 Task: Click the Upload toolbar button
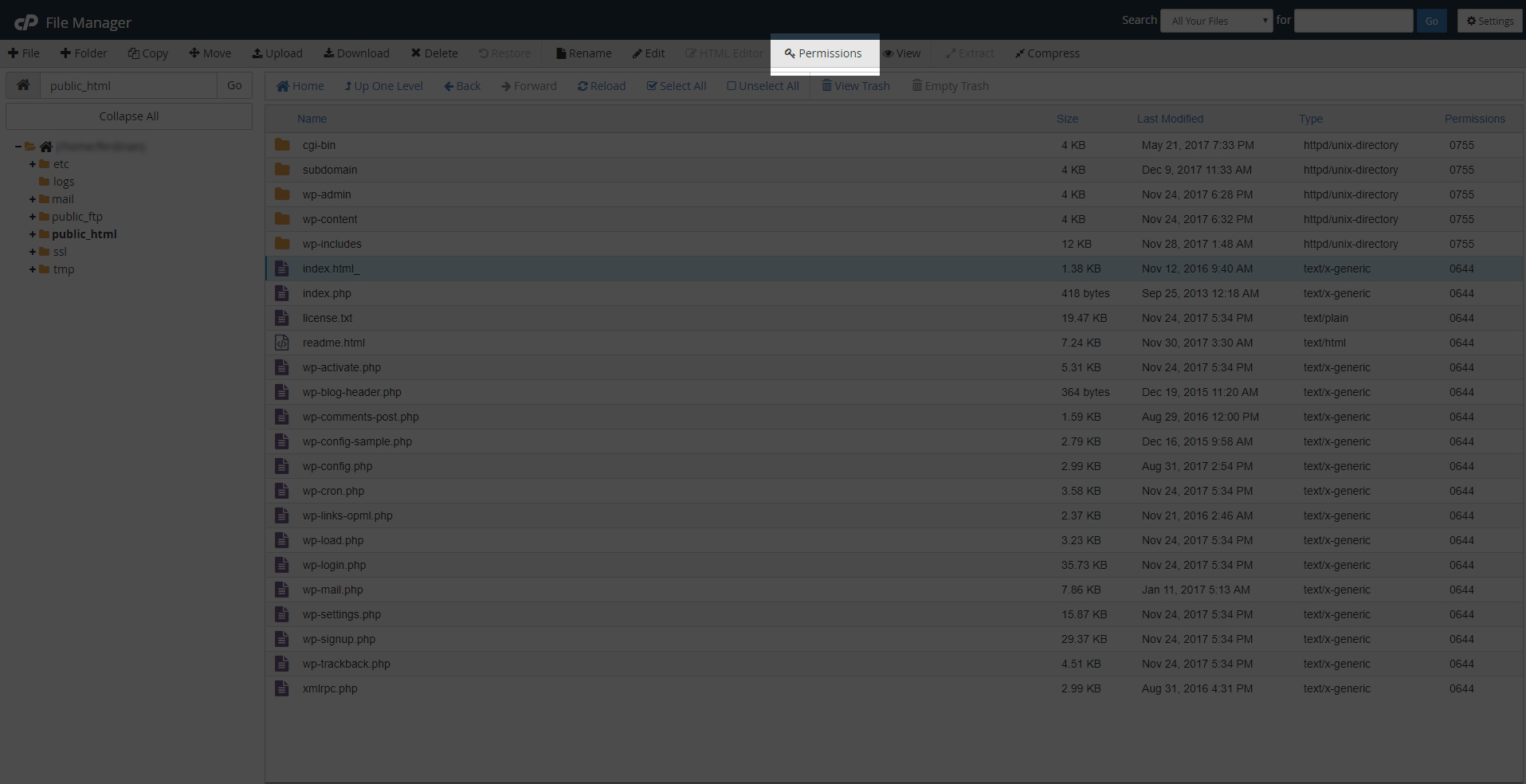pyautogui.click(x=277, y=53)
